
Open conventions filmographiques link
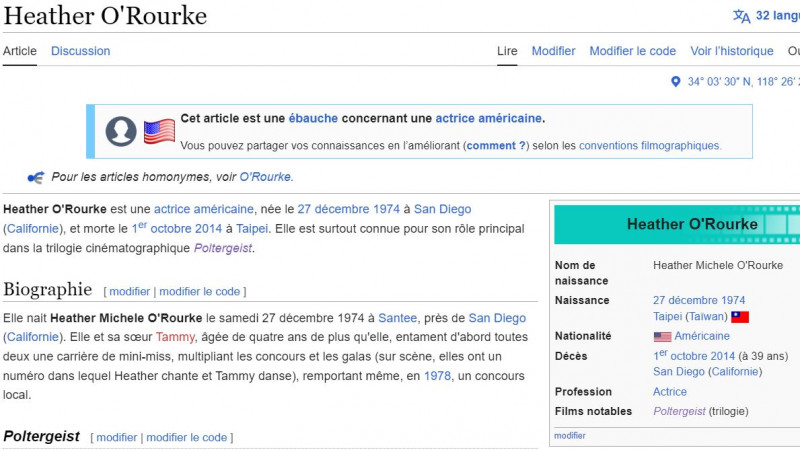click(x=649, y=146)
